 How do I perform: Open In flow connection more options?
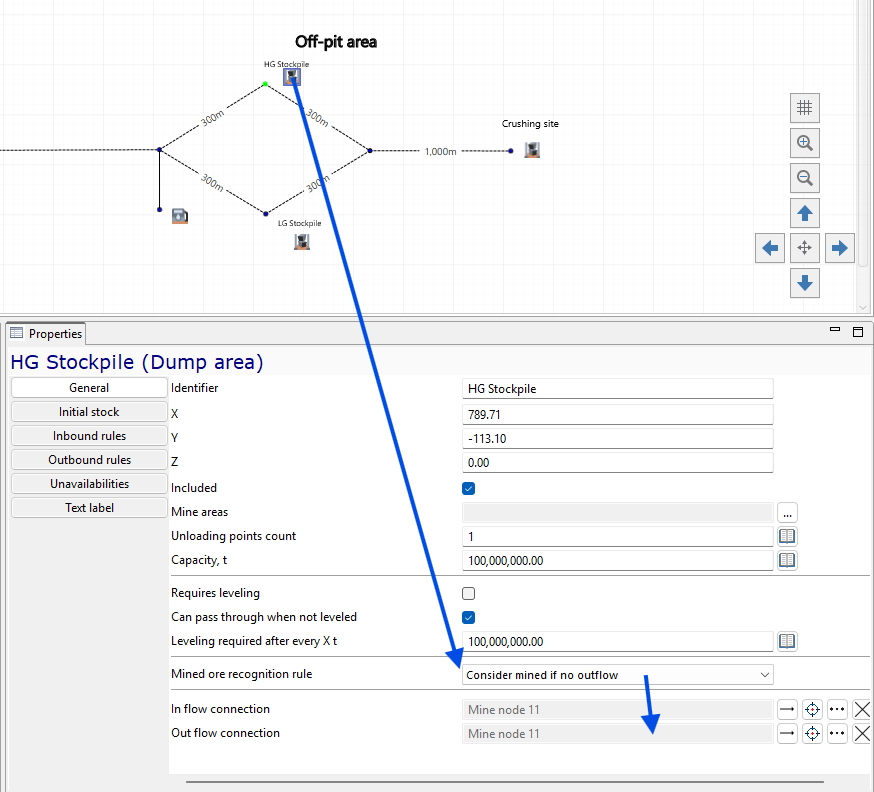tap(837, 710)
